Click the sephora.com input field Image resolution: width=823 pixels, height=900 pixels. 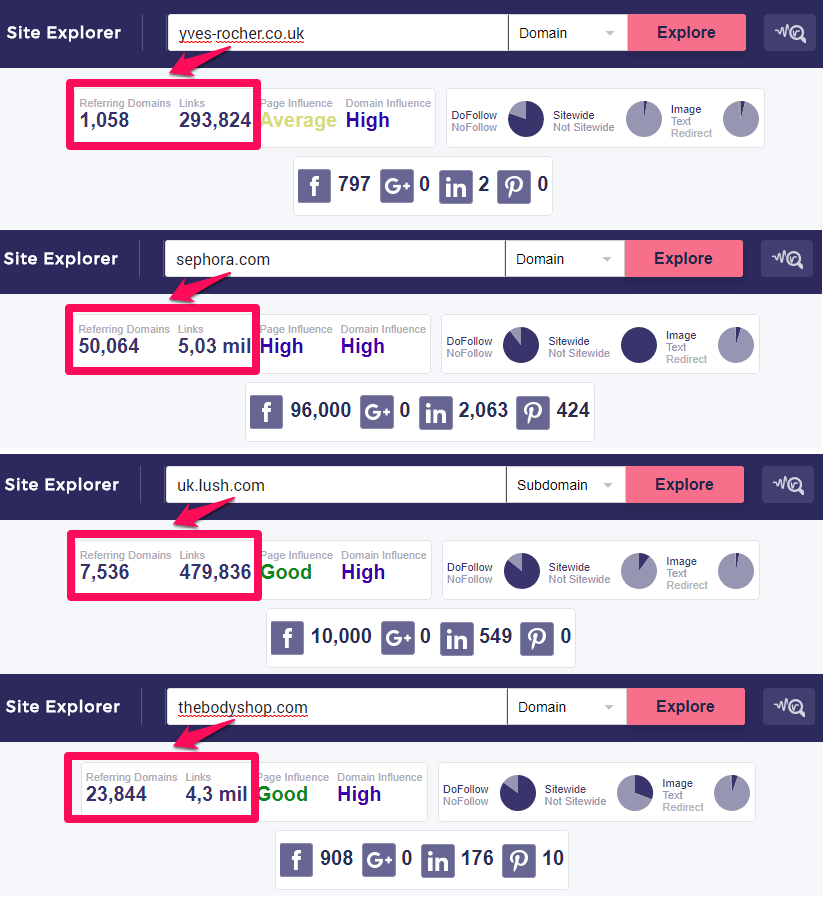point(335,259)
